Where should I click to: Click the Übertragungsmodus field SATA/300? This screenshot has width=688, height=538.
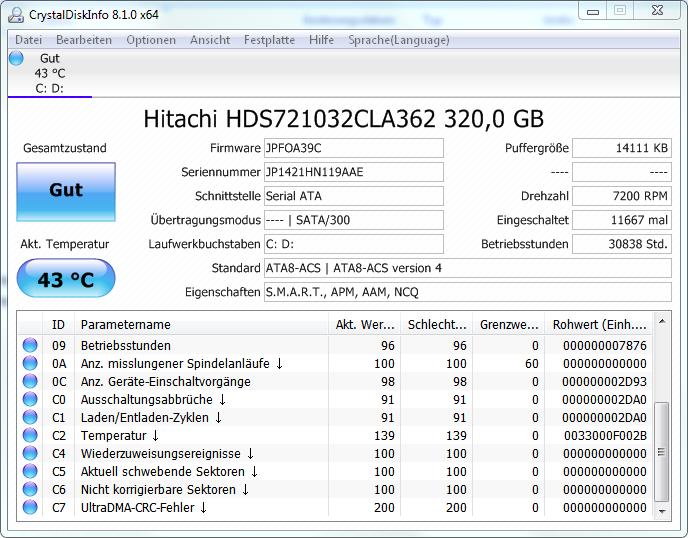[x=354, y=220]
